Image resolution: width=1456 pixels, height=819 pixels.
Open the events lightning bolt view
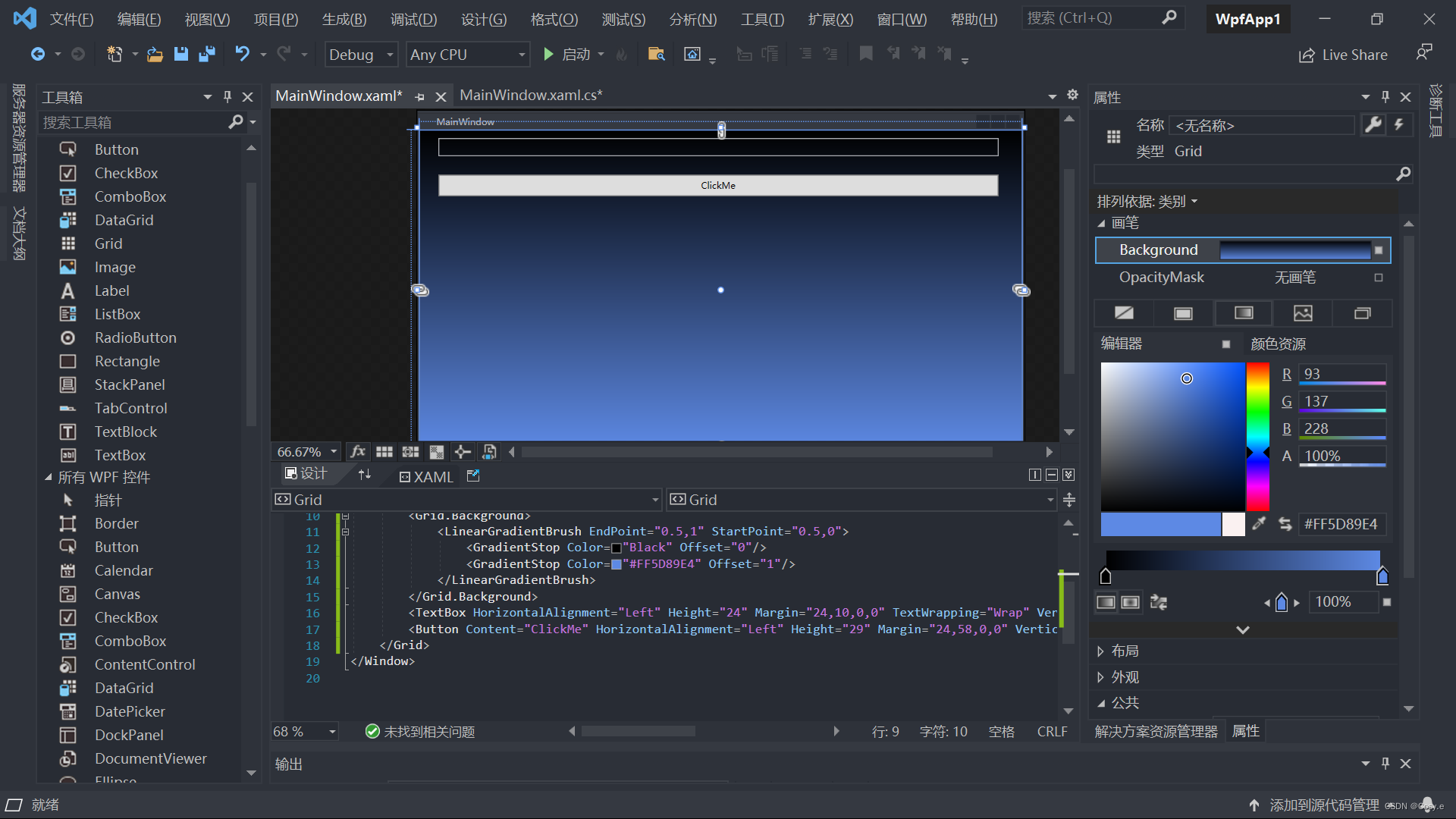tap(1399, 125)
